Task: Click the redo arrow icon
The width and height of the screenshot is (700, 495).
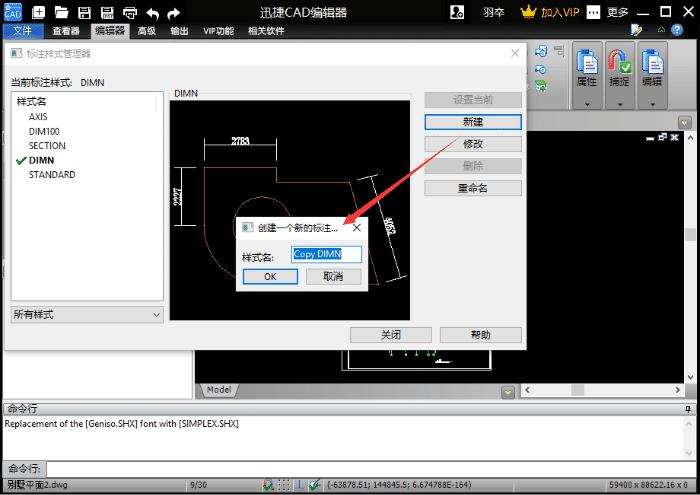Action: pyautogui.click(x=174, y=13)
